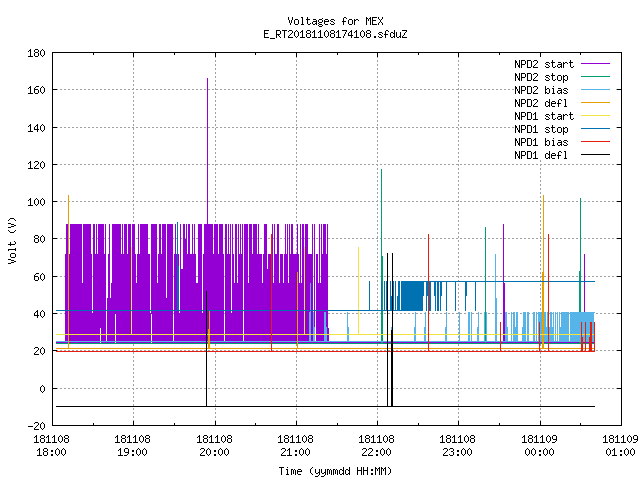Click the 'NPD1 defl' legend label
This screenshot has height=480, width=640.
(x=541, y=156)
